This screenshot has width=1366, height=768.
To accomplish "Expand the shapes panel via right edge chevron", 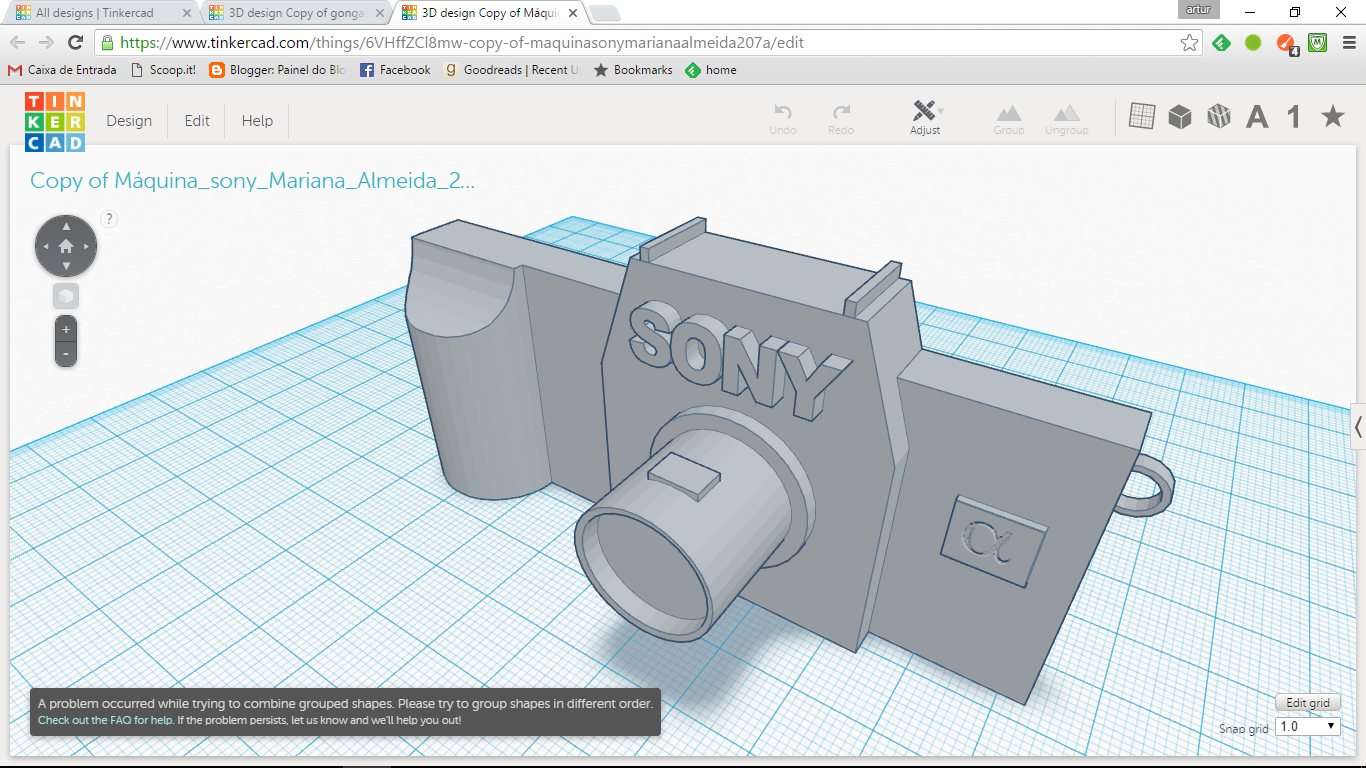I will pos(1358,427).
